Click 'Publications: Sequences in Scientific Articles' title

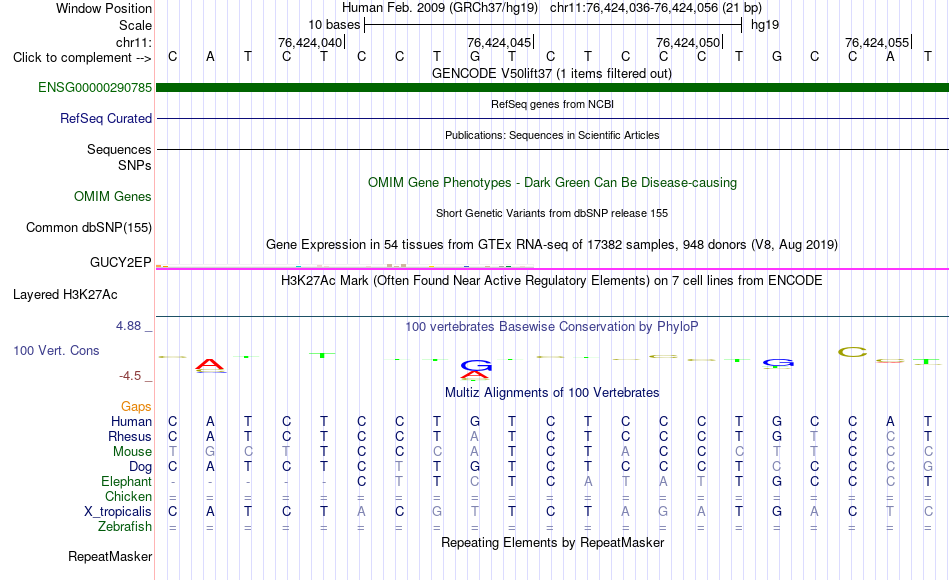[x=552, y=135]
